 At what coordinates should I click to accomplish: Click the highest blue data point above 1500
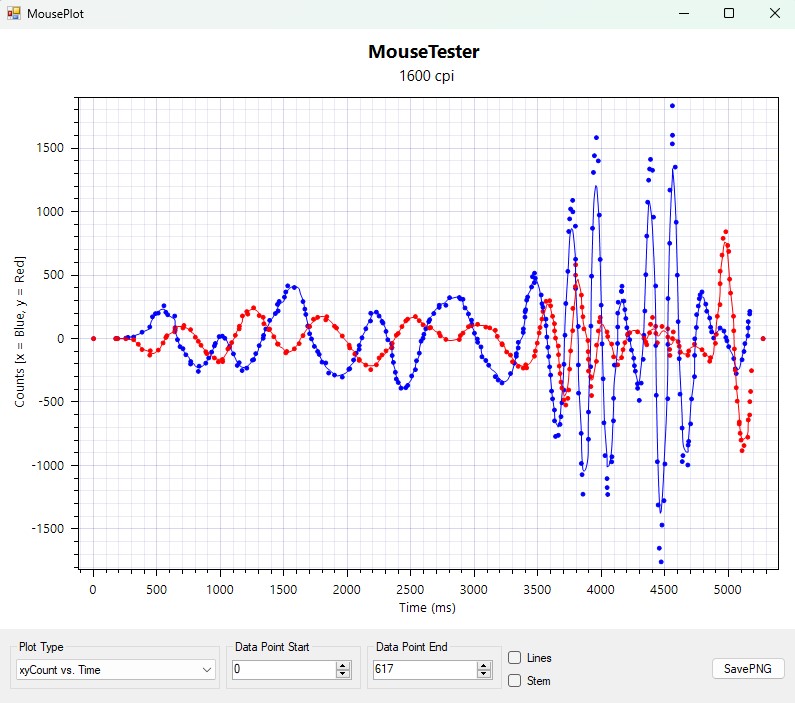coord(672,105)
